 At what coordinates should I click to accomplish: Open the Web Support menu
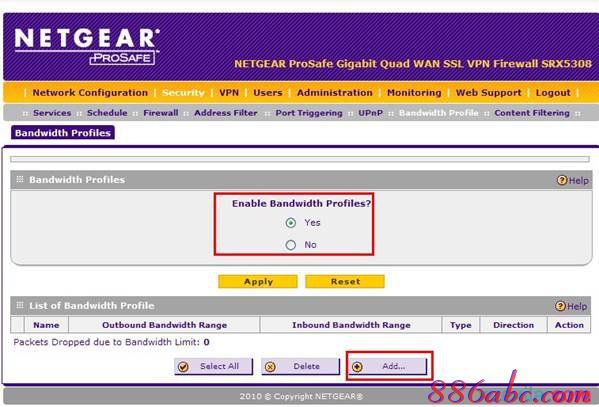click(489, 92)
